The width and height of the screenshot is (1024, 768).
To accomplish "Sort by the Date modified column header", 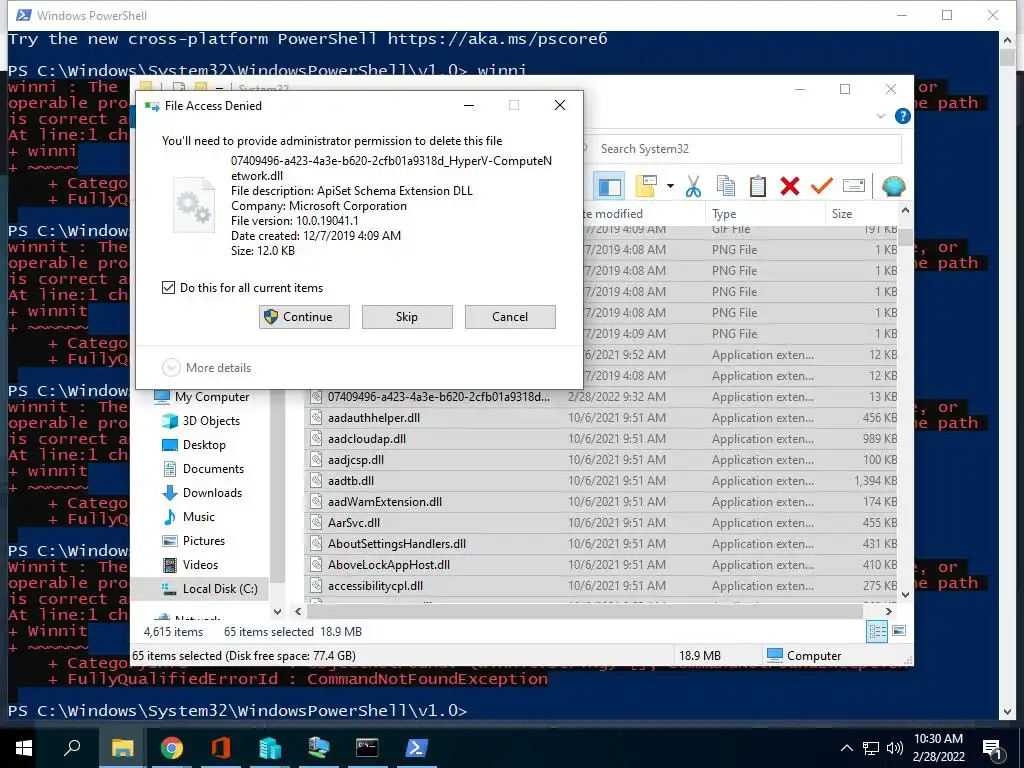I will pos(643,214).
